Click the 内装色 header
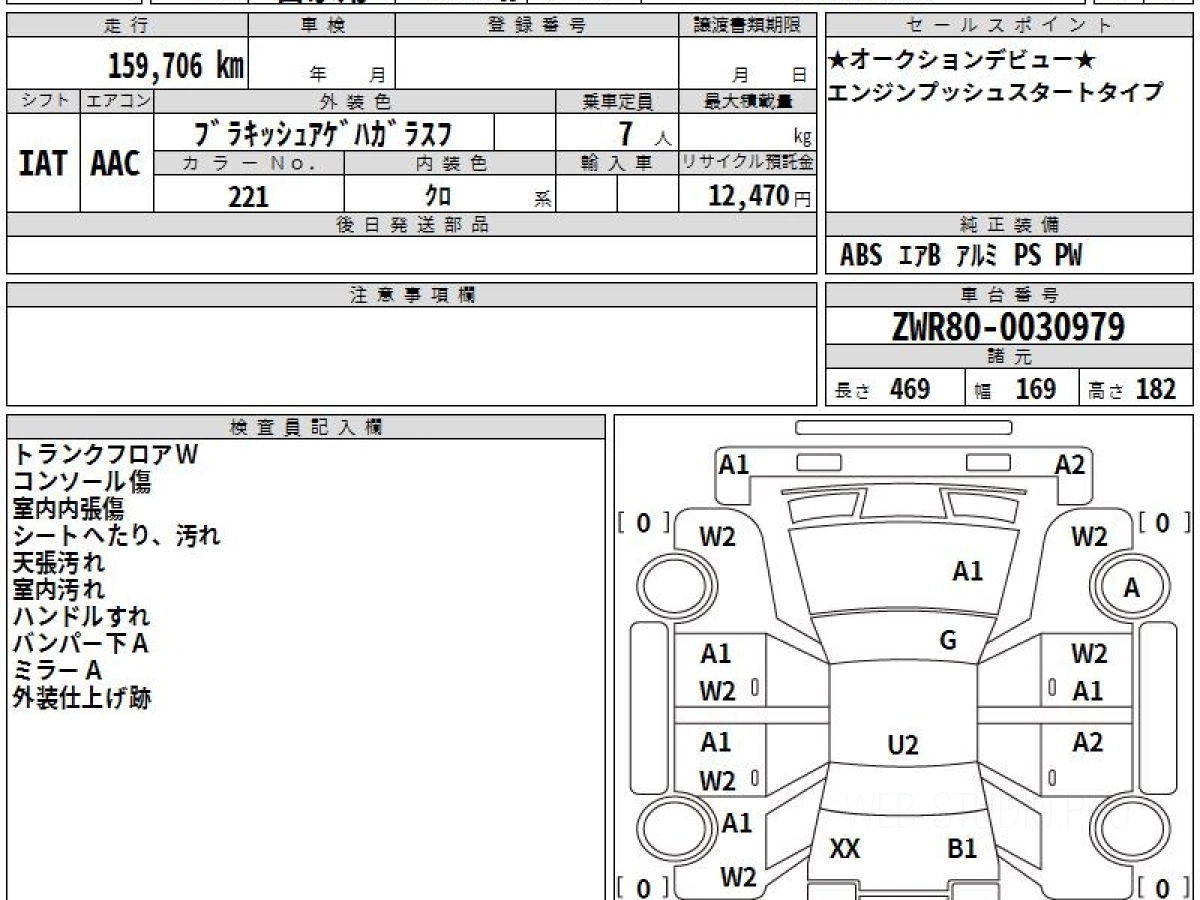 [x=450, y=163]
